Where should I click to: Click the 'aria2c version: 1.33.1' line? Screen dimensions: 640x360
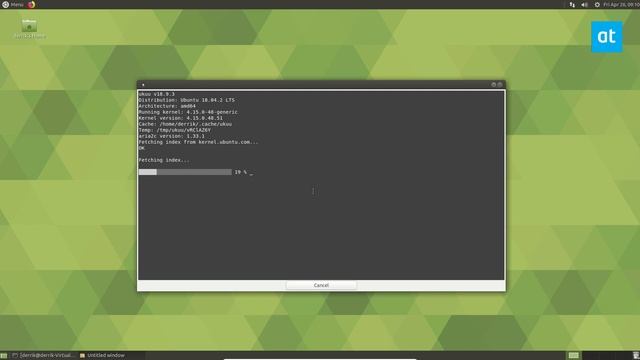(x=171, y=136)
